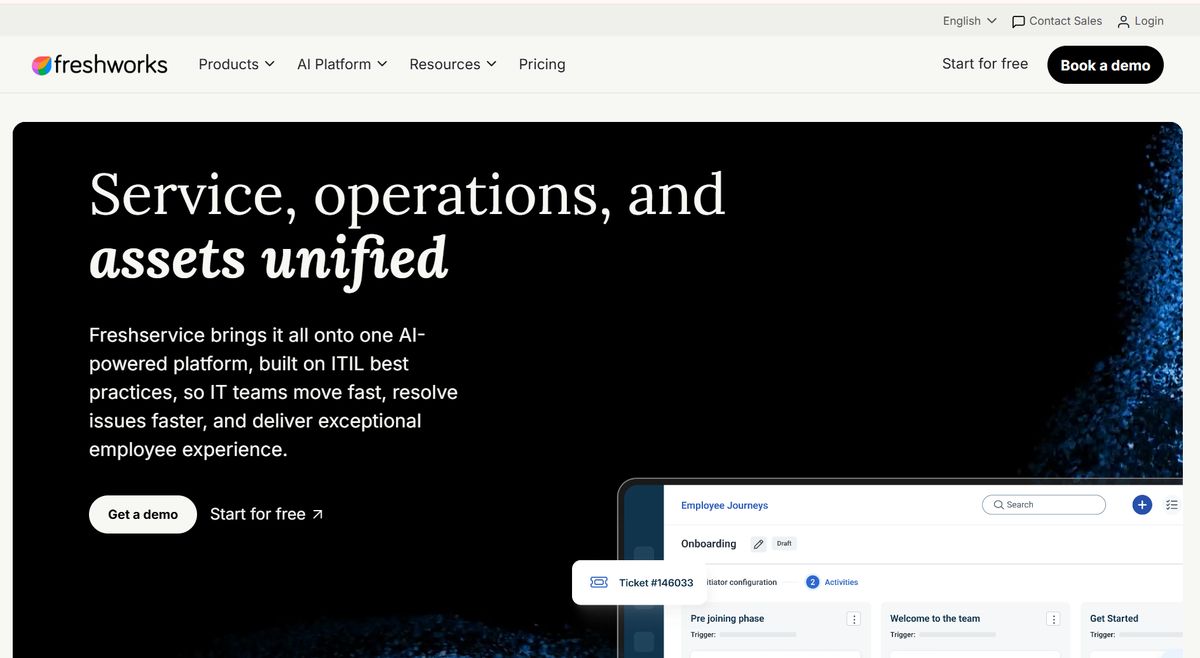Click the arrow icon after hero Start for free
The image size is (1200, 658).
[317, 514]
